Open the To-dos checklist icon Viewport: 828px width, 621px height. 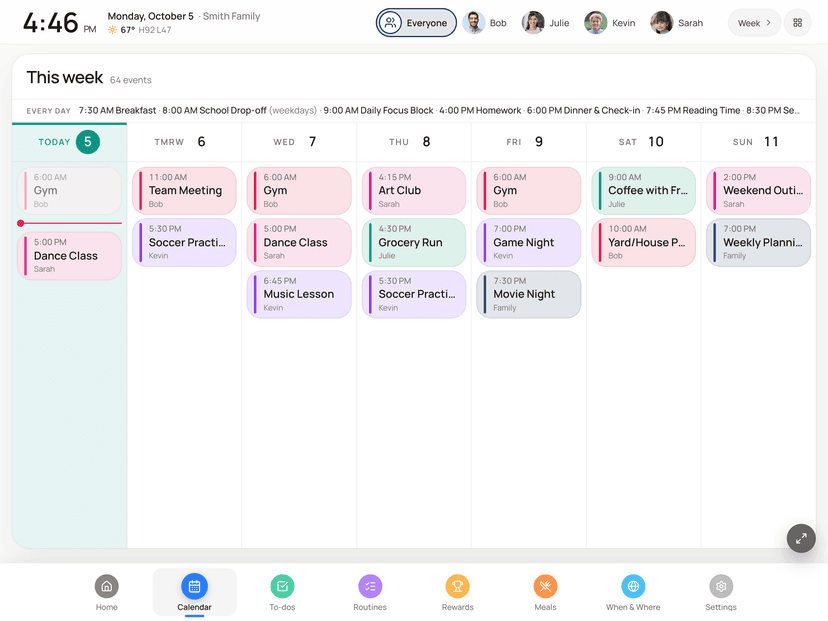pos(283,586)
